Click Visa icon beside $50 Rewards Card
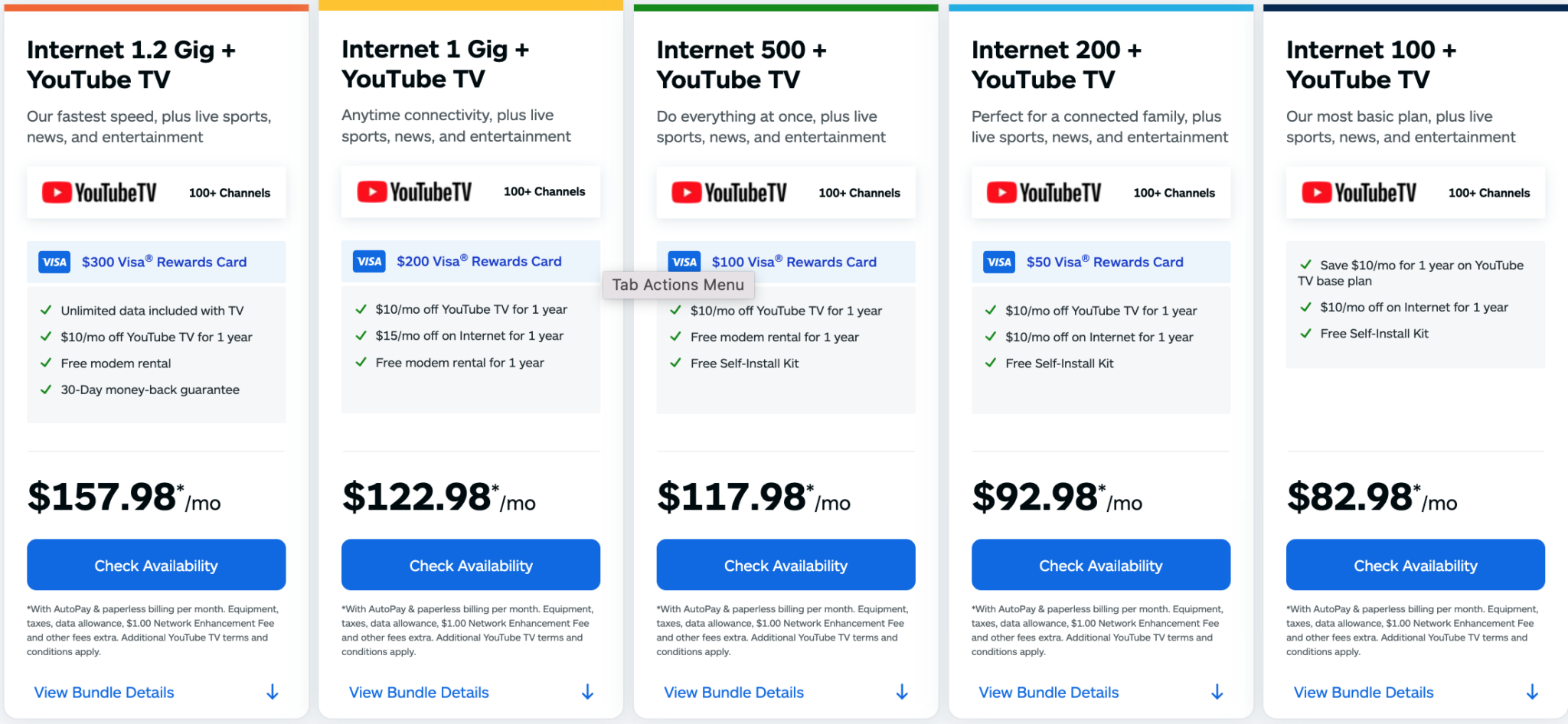Viewport: 1568px width, 724px height. (x=999, y=263)
